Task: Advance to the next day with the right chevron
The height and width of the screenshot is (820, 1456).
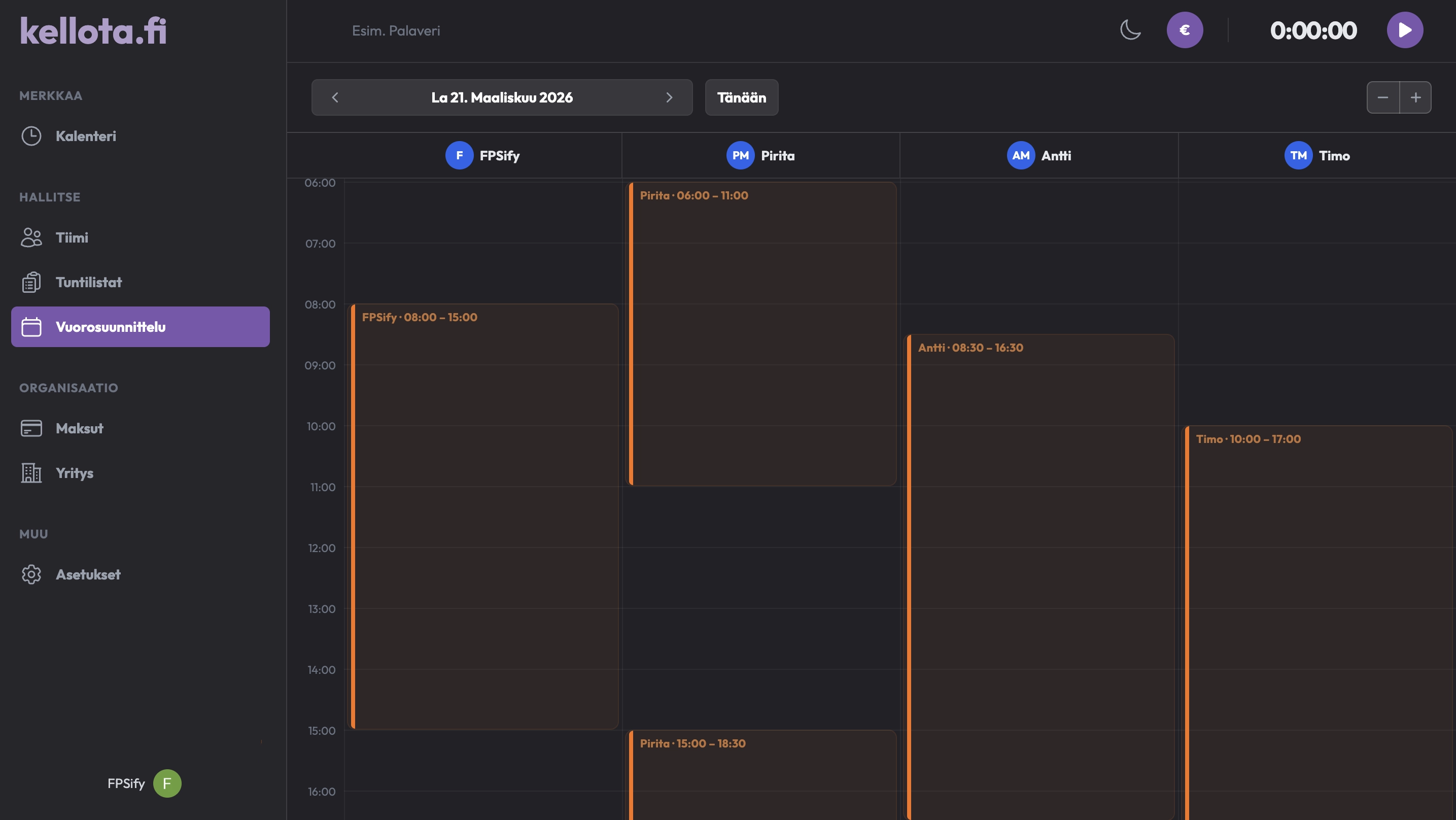Action: coord(669,97)
